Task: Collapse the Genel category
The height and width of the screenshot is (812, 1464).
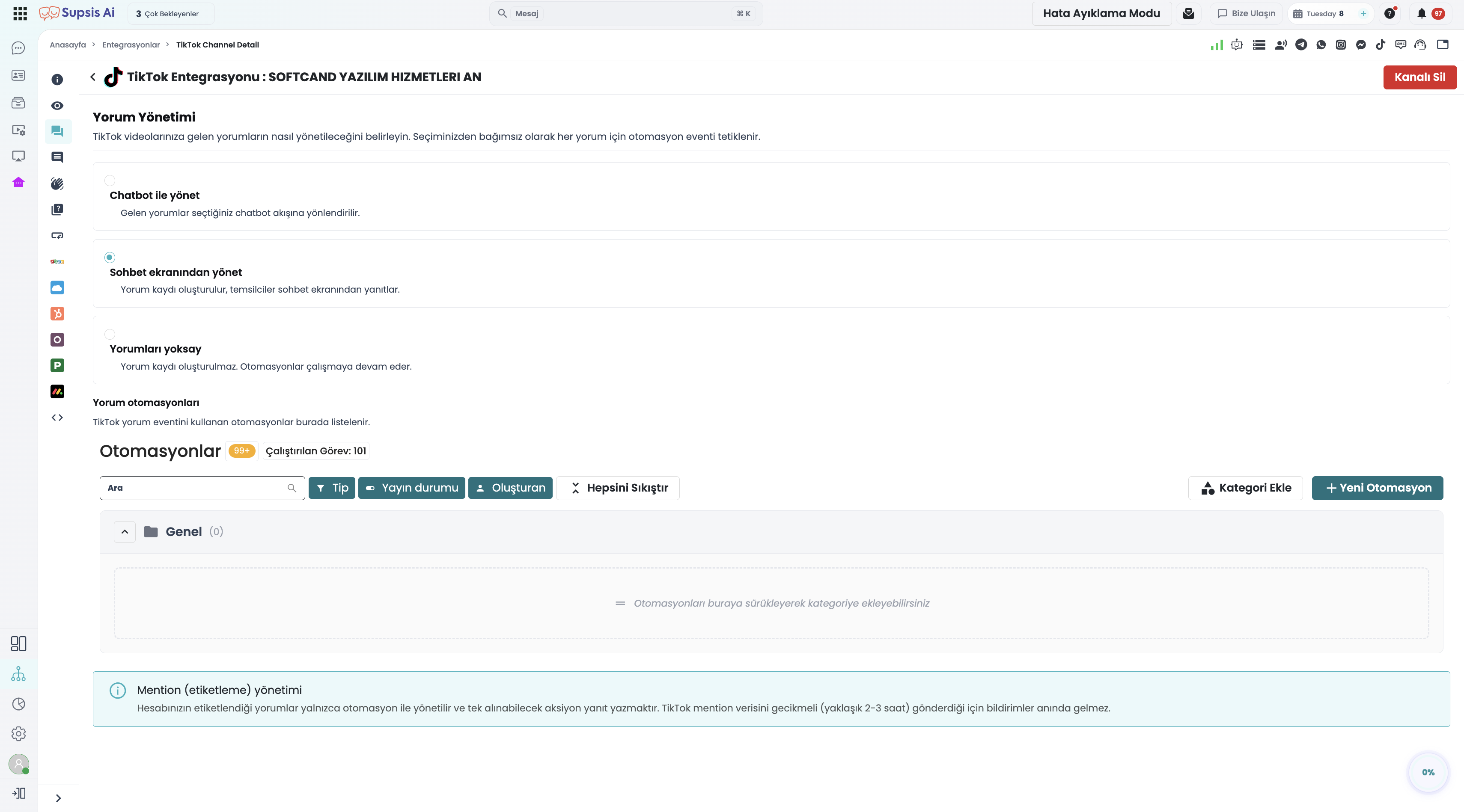Action: [125, 532]
